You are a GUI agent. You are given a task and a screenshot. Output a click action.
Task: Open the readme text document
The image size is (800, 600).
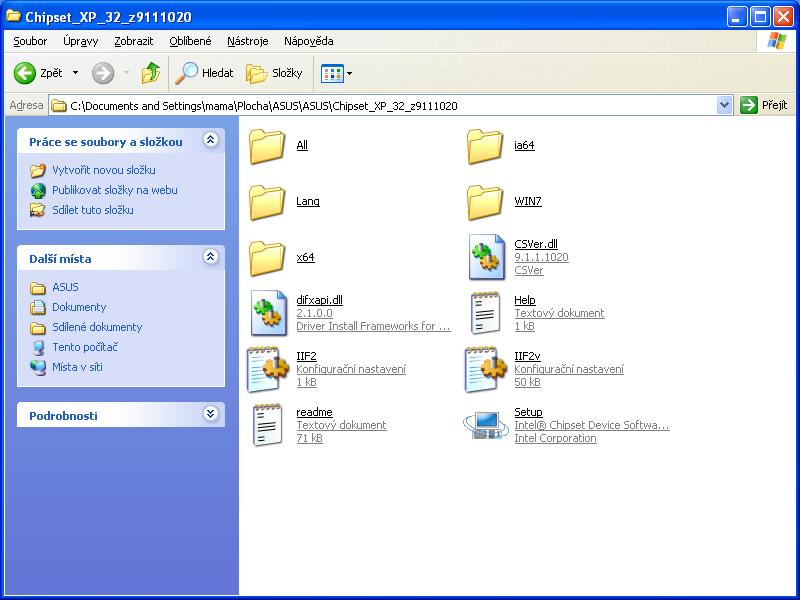click(268, 425)
